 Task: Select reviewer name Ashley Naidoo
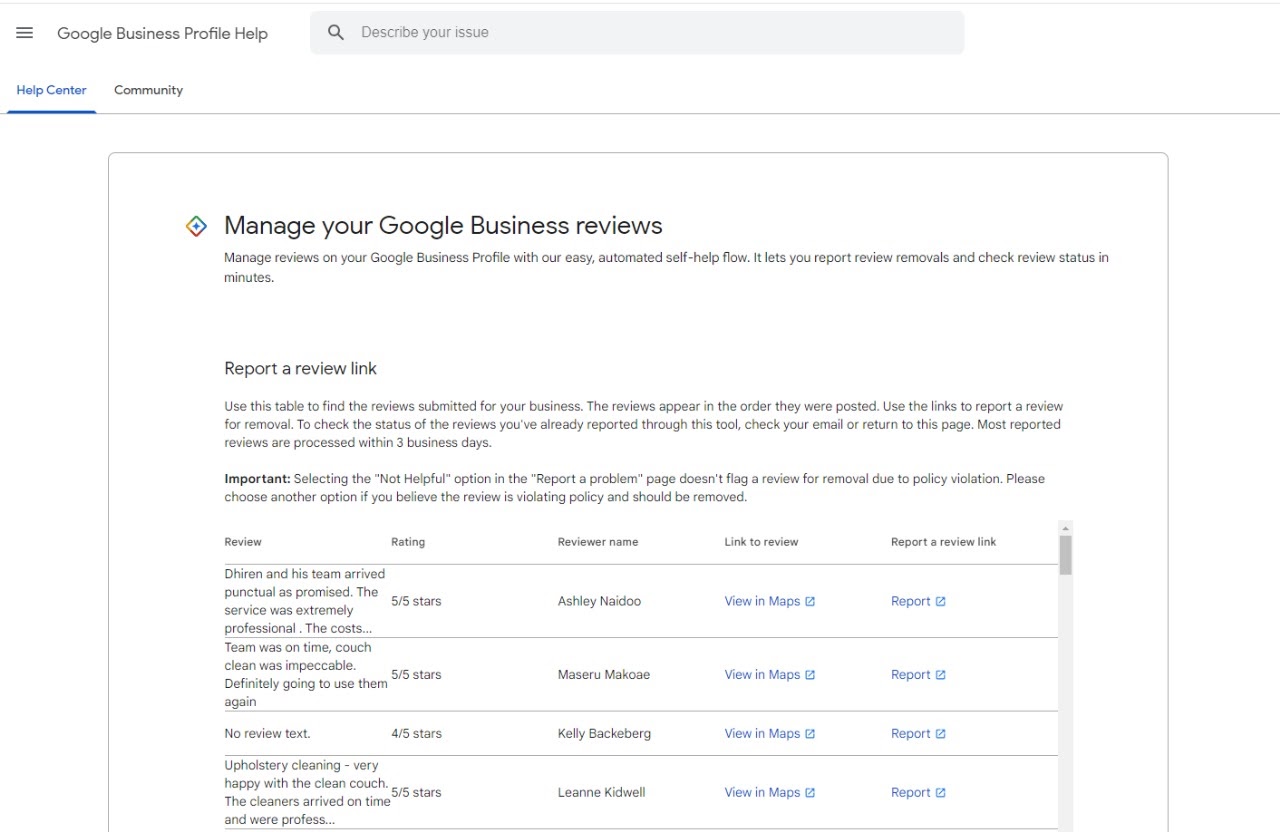tap(599, 601)
